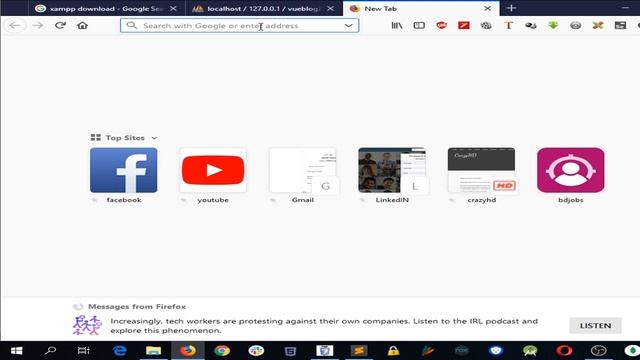Open Slack from the taskbar

tap(256, 351)
